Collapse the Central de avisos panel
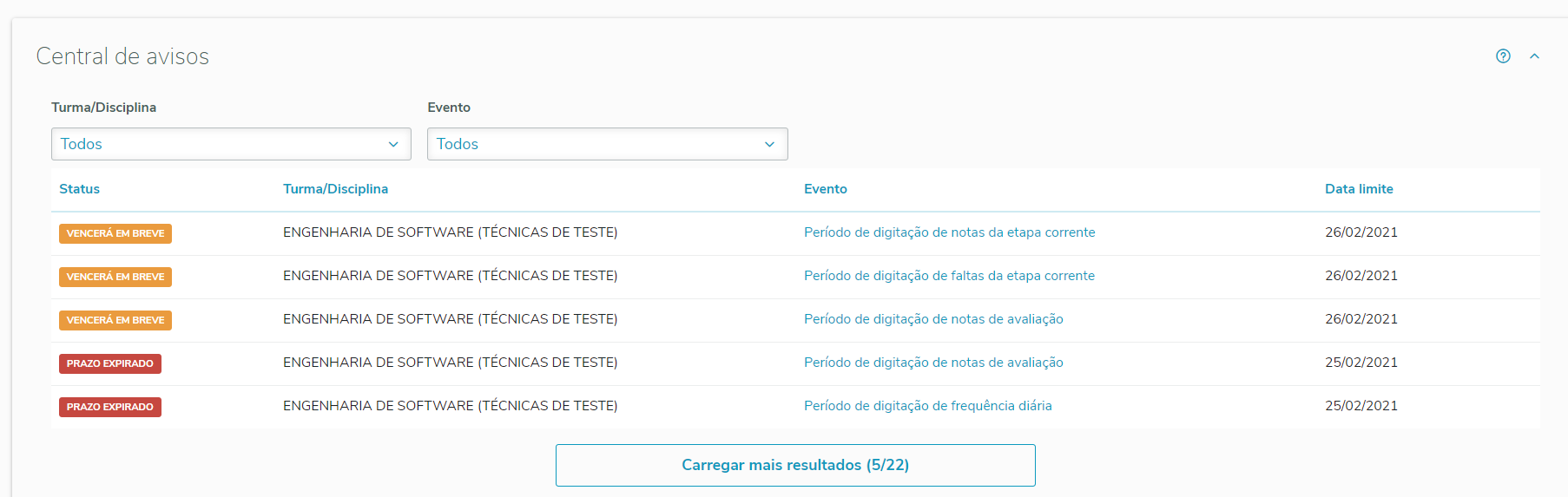The height and width of the screenshot is (497, 1568). (x=1534, y=56)
